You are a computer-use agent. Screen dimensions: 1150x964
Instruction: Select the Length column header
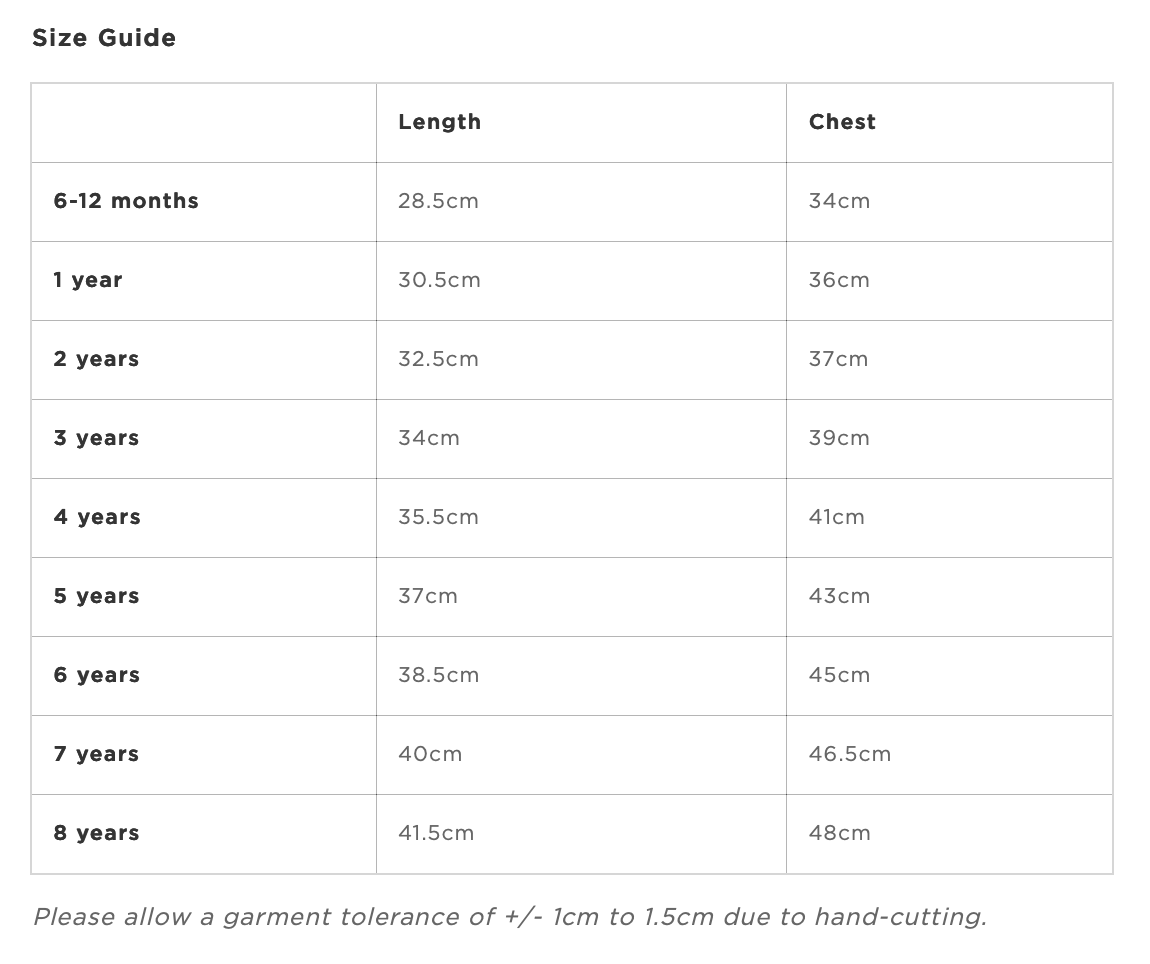tap(439, 123)
